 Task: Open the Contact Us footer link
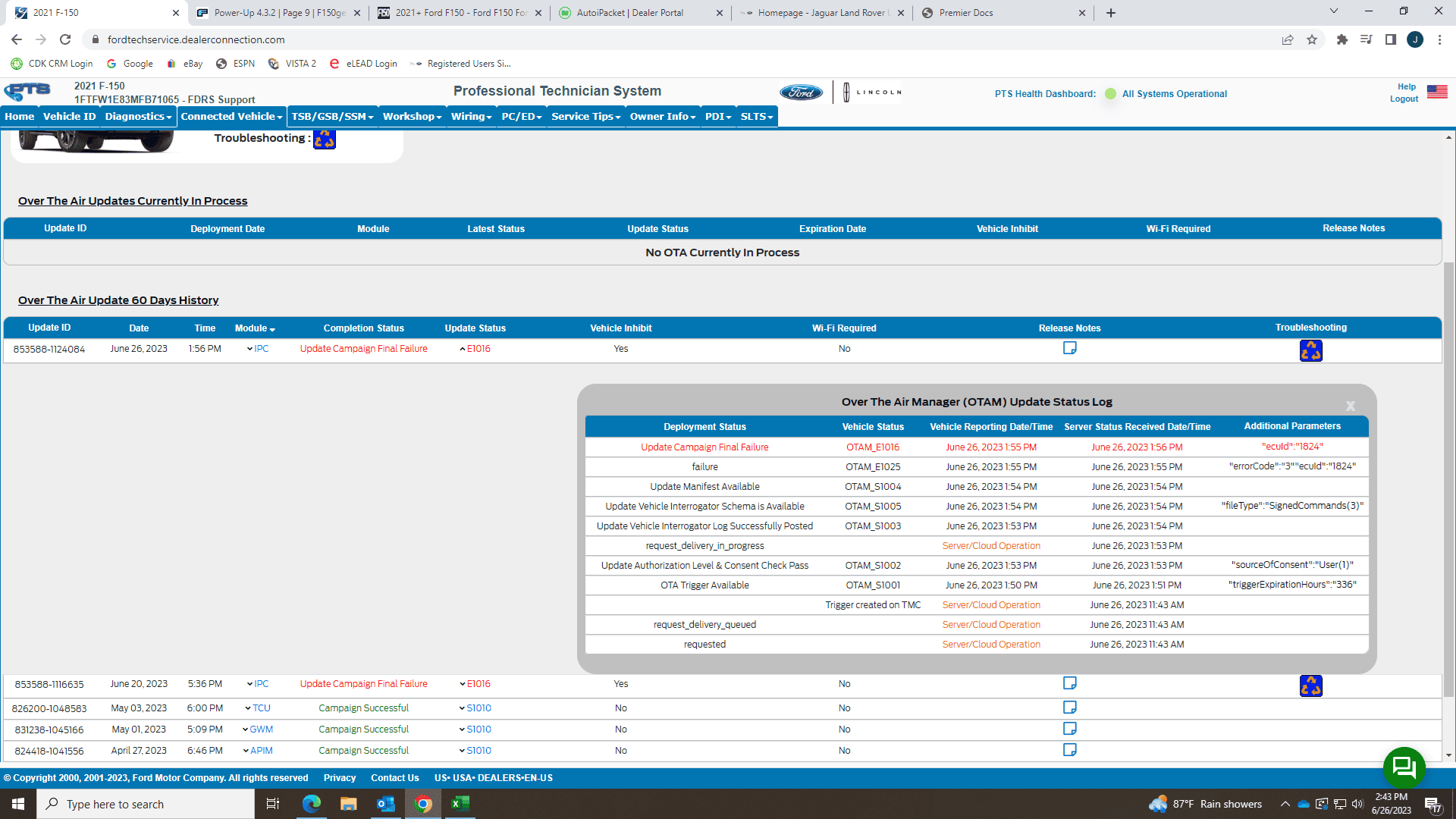394,778
